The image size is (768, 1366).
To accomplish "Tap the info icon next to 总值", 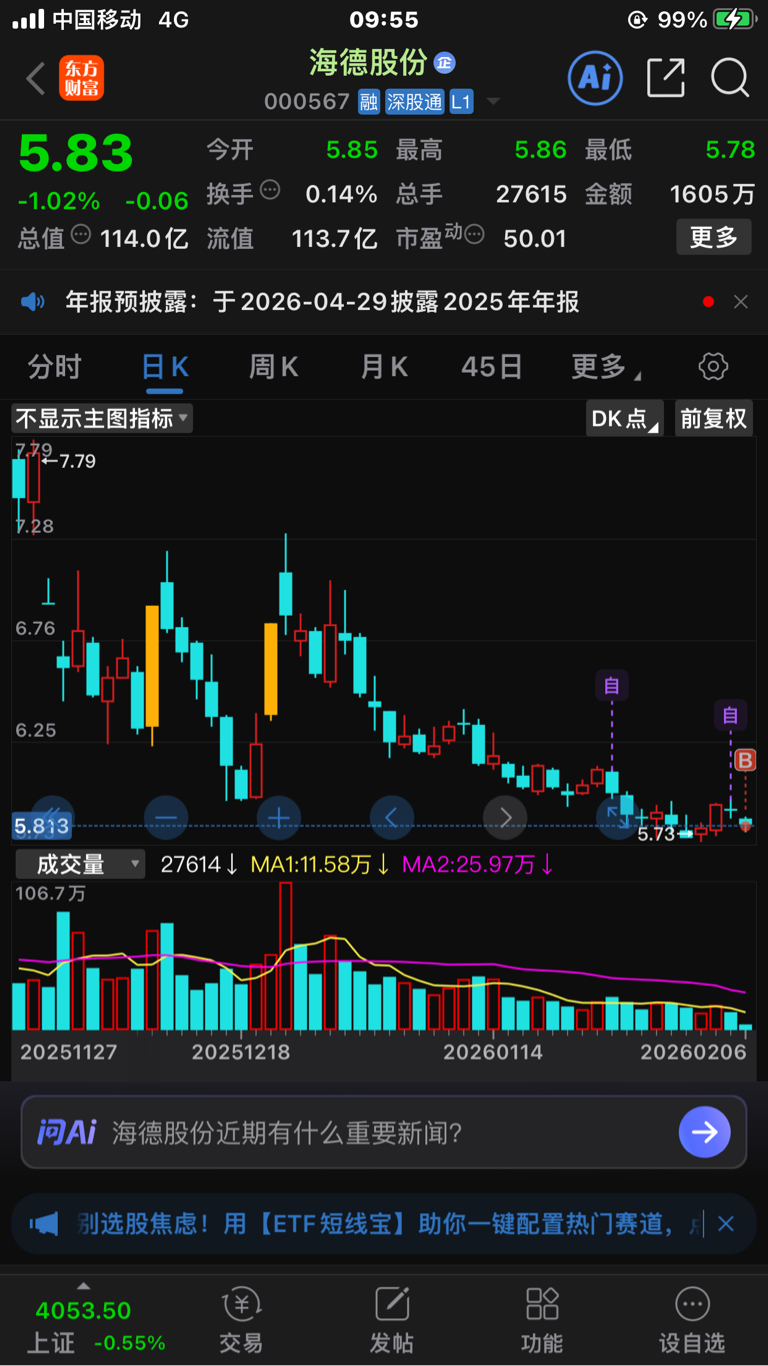I will point(81,235).
